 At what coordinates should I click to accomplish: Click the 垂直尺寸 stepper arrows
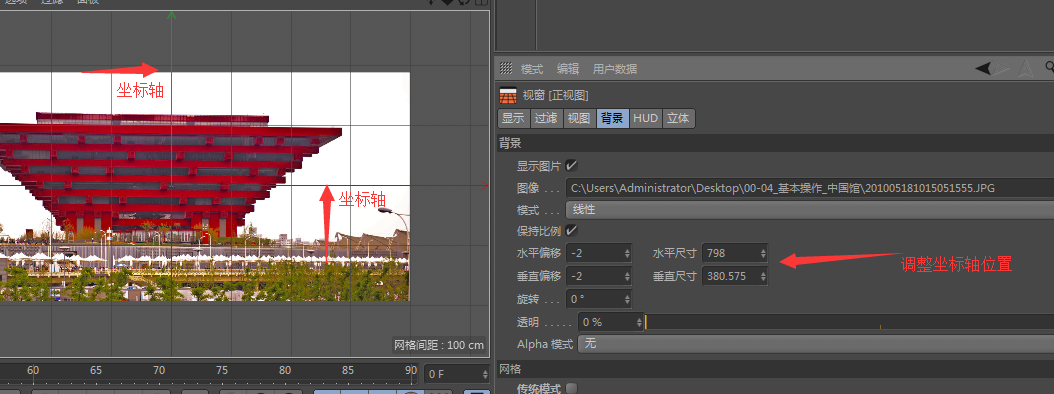tap(763, 276)
